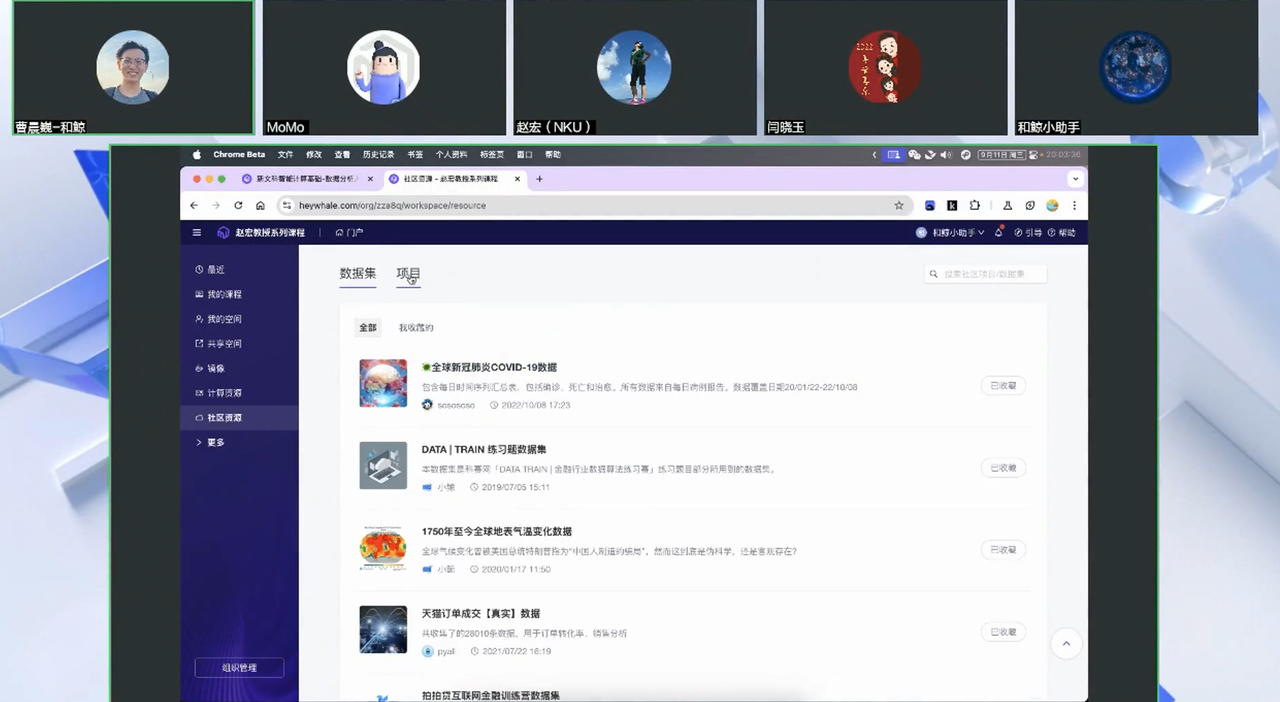Open Chrome profile avatar
Screen dimensions: 1280x702
1052,205
